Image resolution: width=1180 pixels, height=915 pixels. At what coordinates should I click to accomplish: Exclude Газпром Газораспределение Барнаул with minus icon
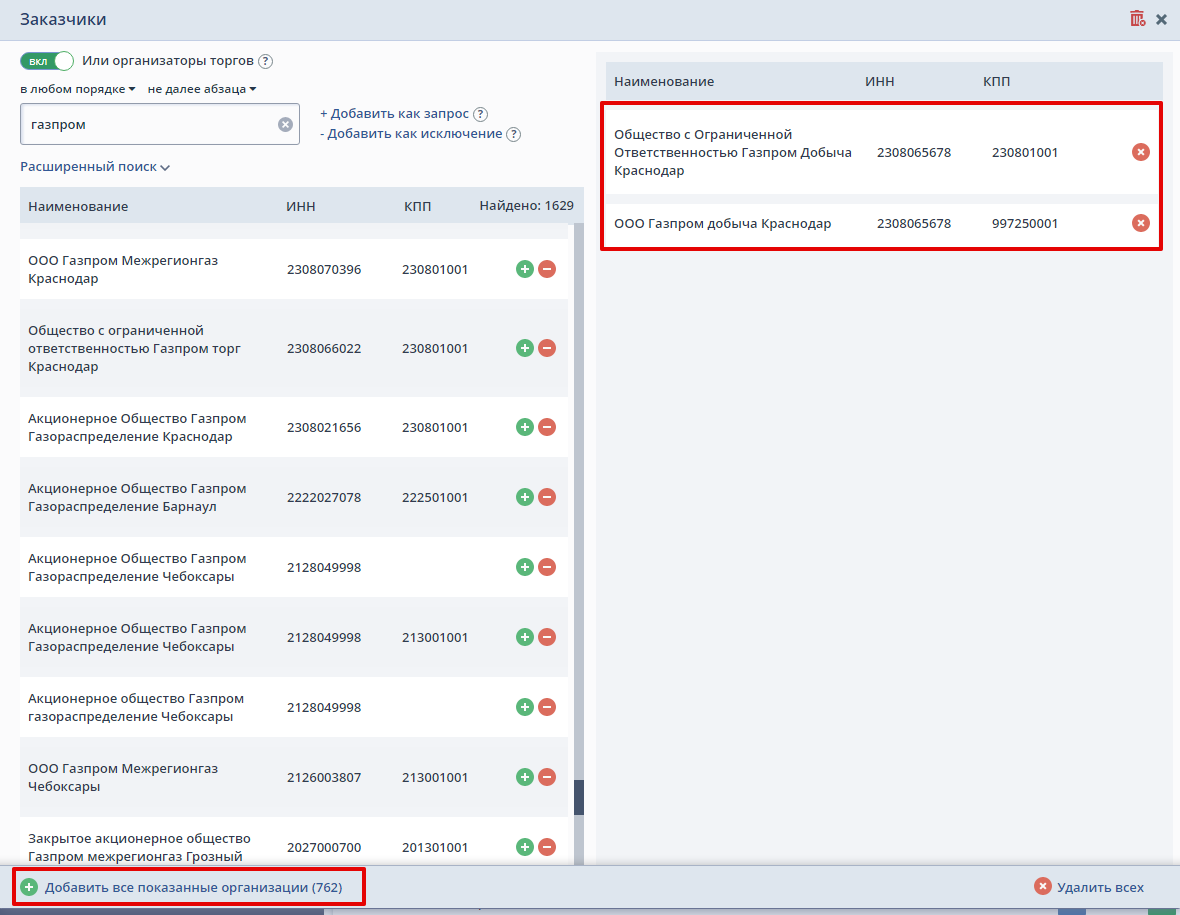pos(547,497)
